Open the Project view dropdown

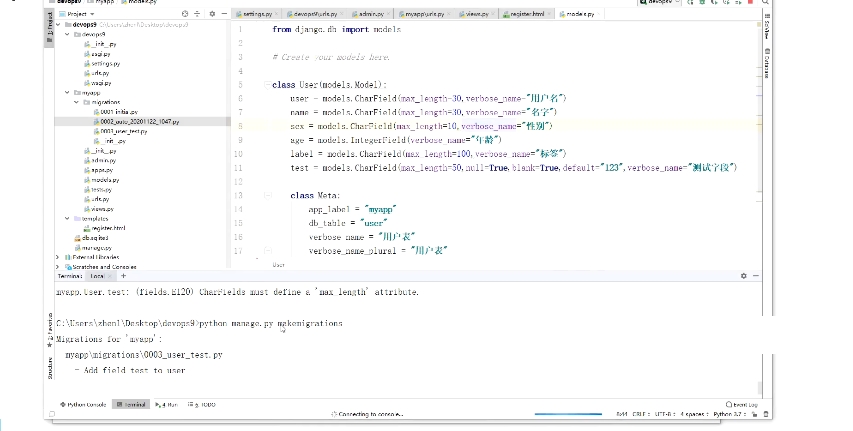tap(77, 14)
